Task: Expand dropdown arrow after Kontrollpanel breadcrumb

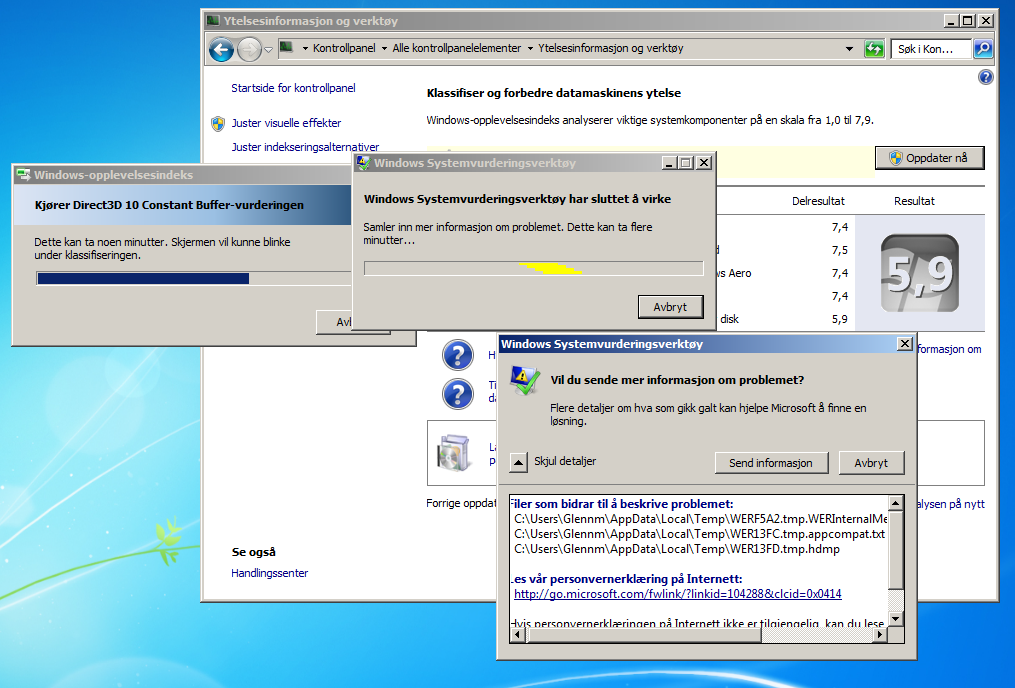Action: point(385,49)
